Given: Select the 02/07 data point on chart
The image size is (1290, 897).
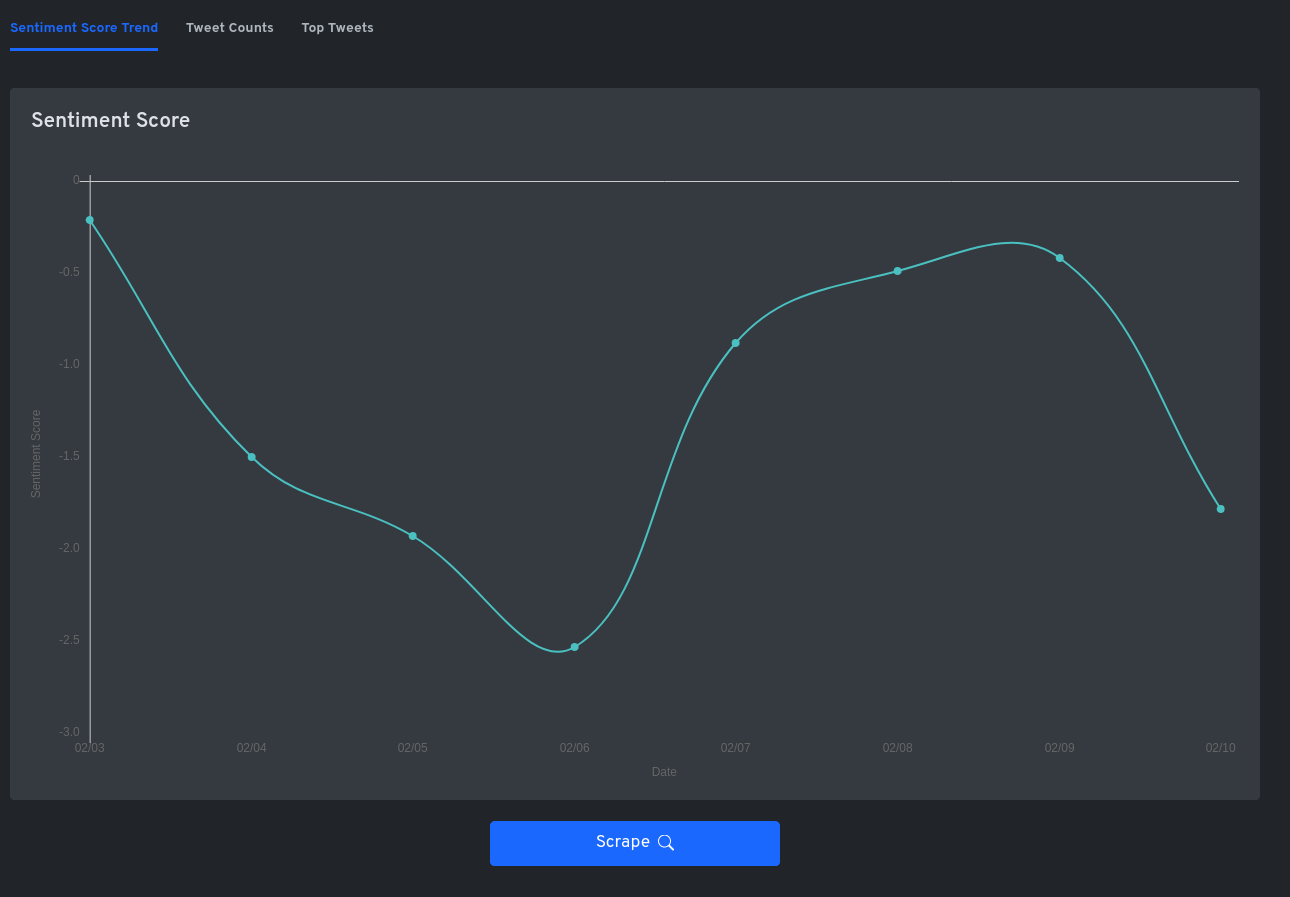Looking at the screenshot, I should pyautogui.click(x=736, y=343).
